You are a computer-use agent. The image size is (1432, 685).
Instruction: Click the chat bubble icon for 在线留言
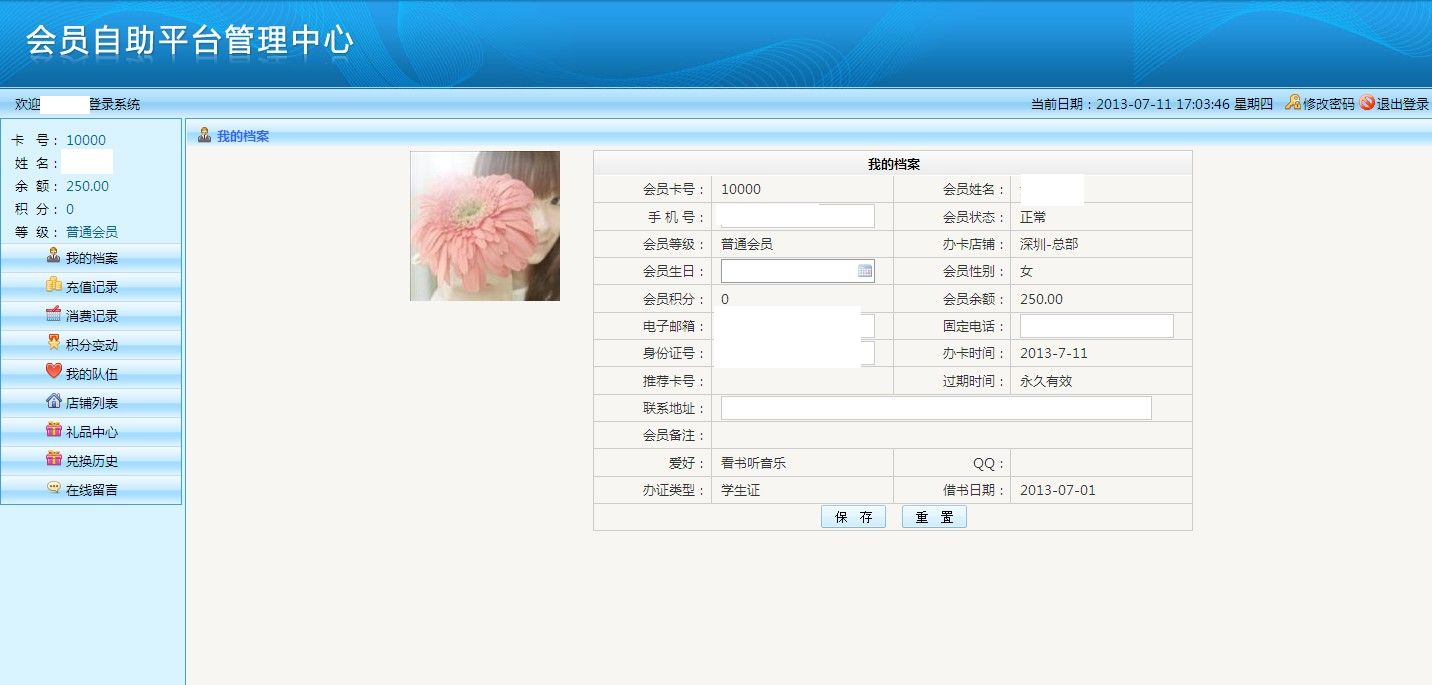(x=54, y=489)
